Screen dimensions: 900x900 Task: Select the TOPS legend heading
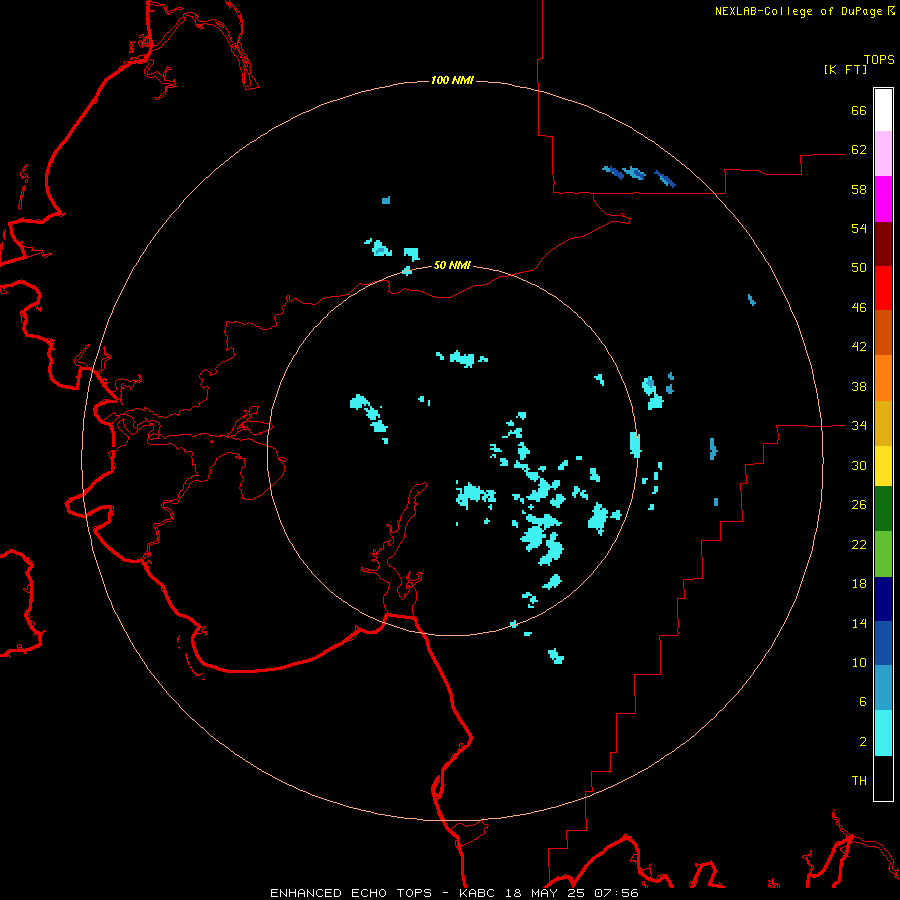pyautogui.click(x=879, y=59)
